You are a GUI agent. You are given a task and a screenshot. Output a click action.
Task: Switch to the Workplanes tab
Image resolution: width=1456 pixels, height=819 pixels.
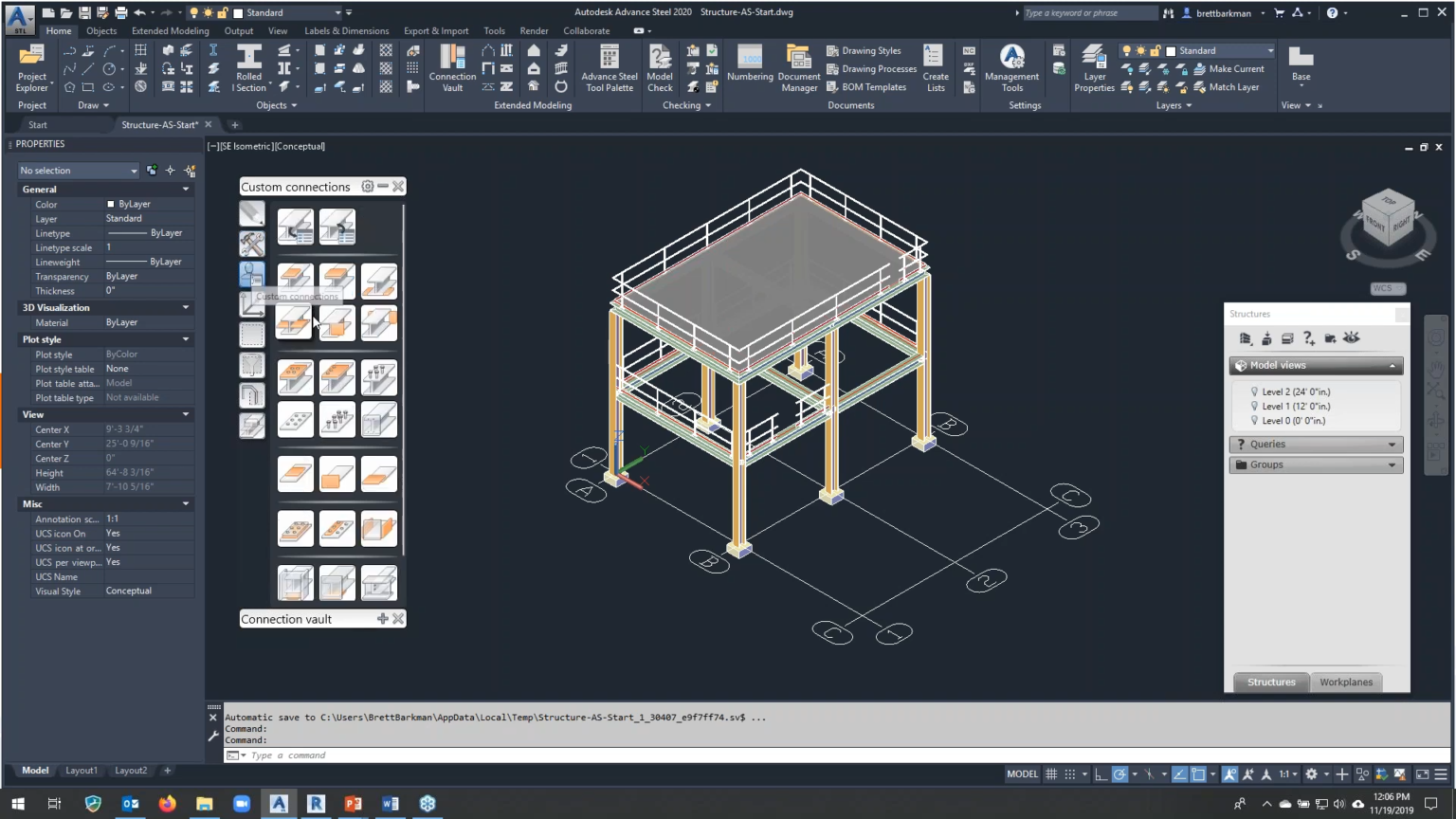click(1346, 682)
